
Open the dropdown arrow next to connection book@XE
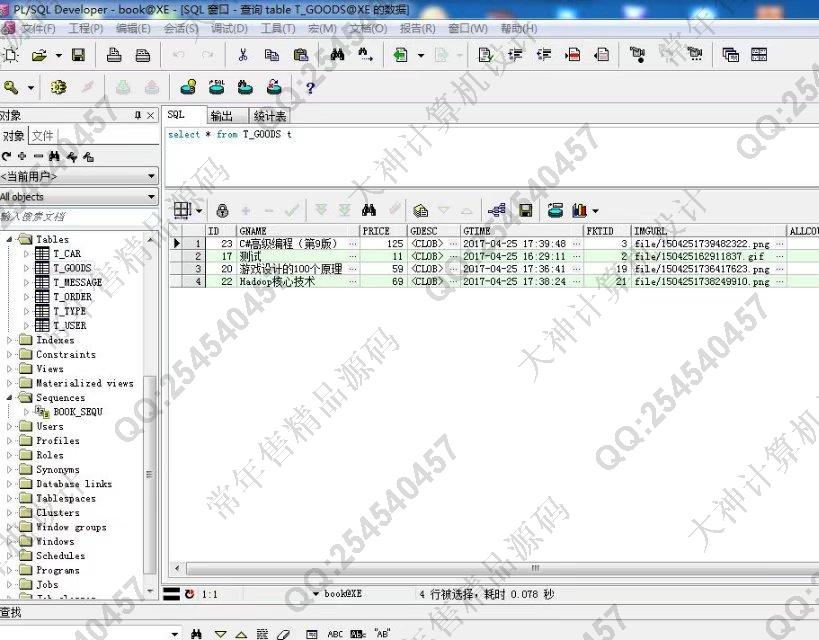[x=315, y=594]
